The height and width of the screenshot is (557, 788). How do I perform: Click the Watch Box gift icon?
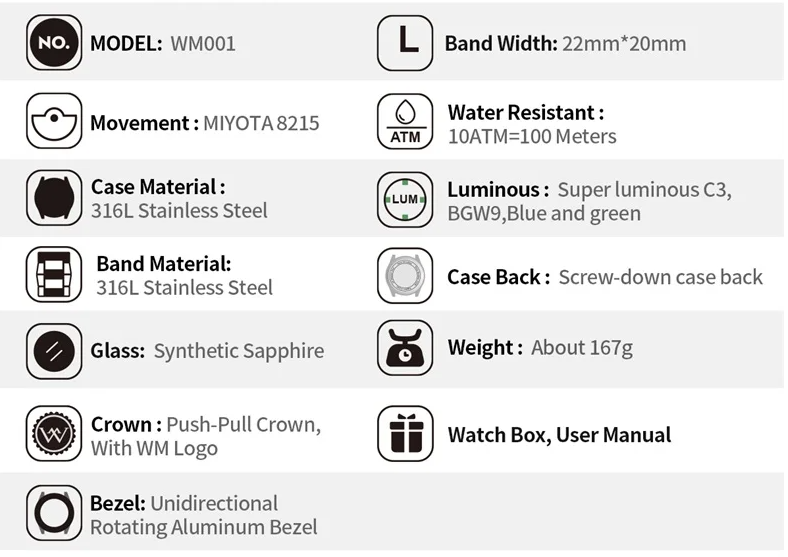coord(405,434)
